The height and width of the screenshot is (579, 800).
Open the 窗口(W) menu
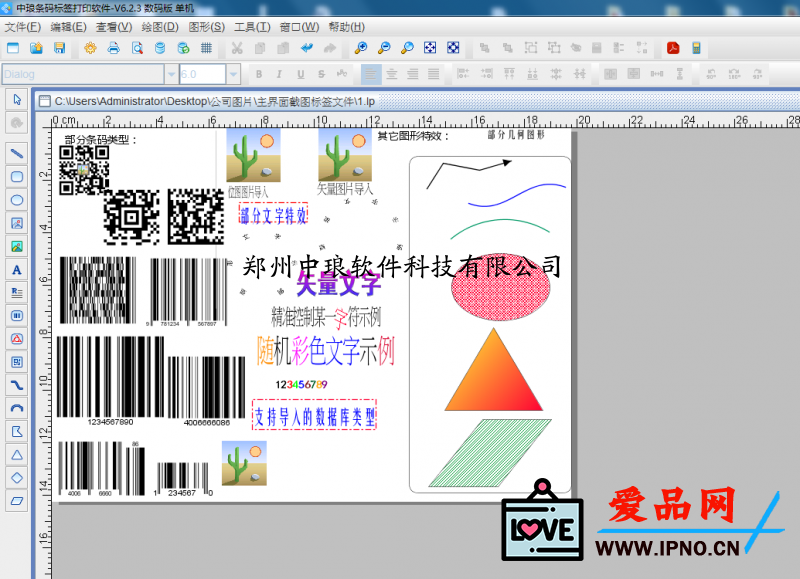(299, 27)
